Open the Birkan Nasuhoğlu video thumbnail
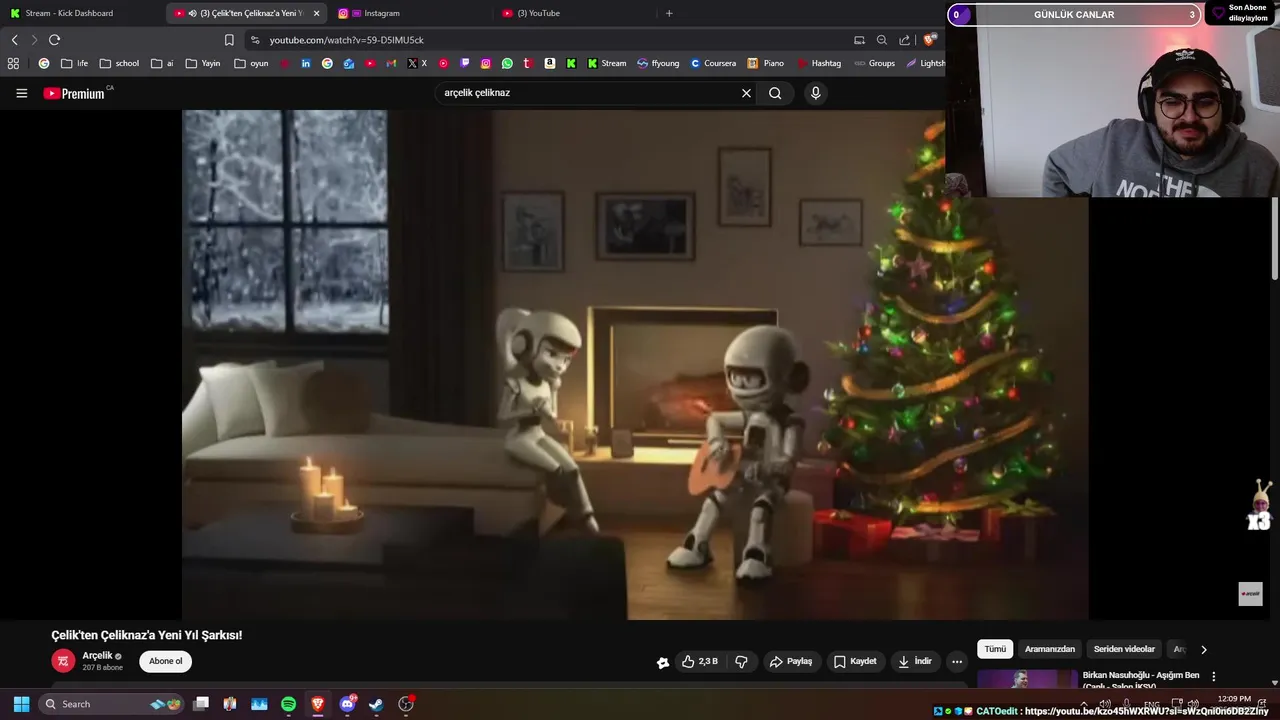This screenshot has height=720, width=1280. [x=1027, y=679]
